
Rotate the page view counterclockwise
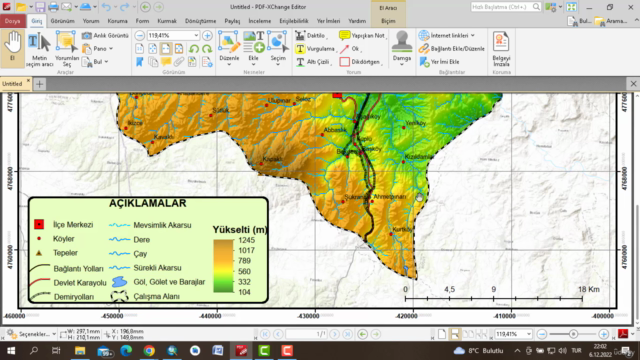click(x=194, y=49)
